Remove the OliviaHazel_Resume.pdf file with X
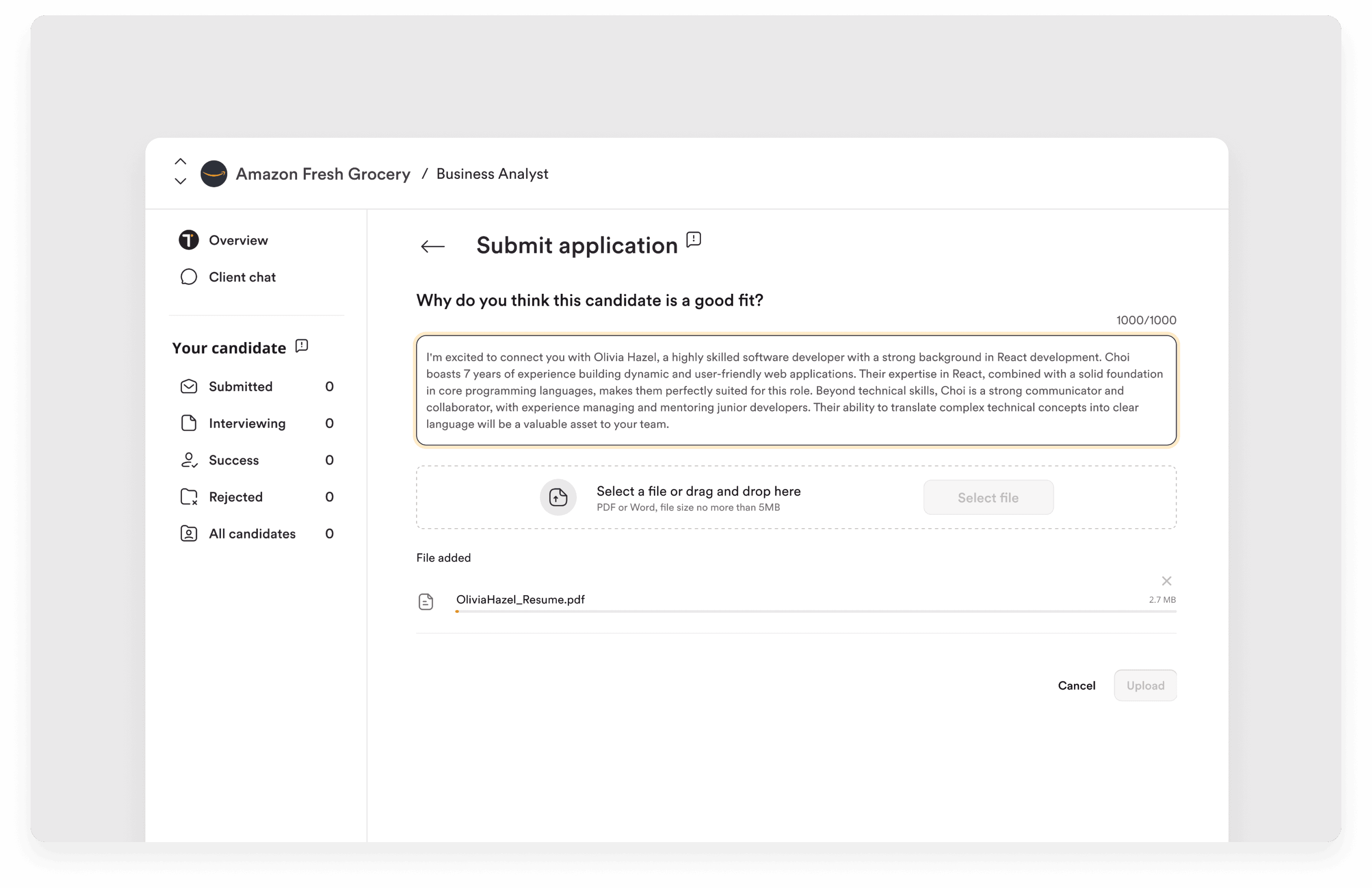The height and width of the screenshot is (888, 1372). pyautogui.click(x=1166, y=581)
